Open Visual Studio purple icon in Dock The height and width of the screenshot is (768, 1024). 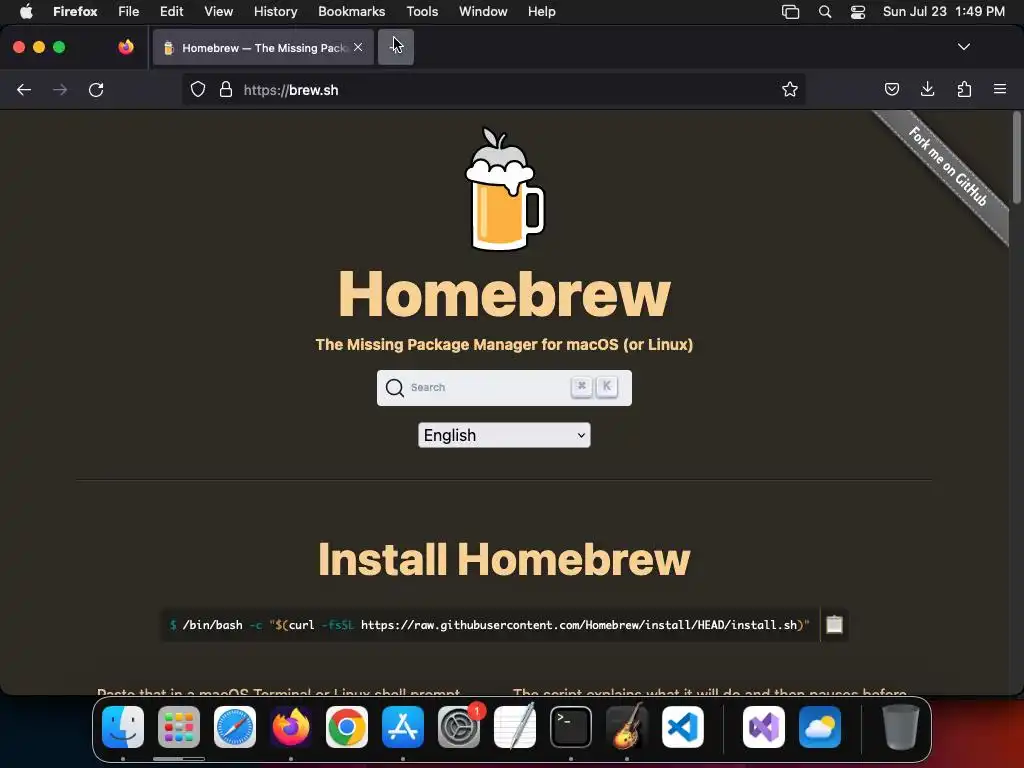(764, 727)
